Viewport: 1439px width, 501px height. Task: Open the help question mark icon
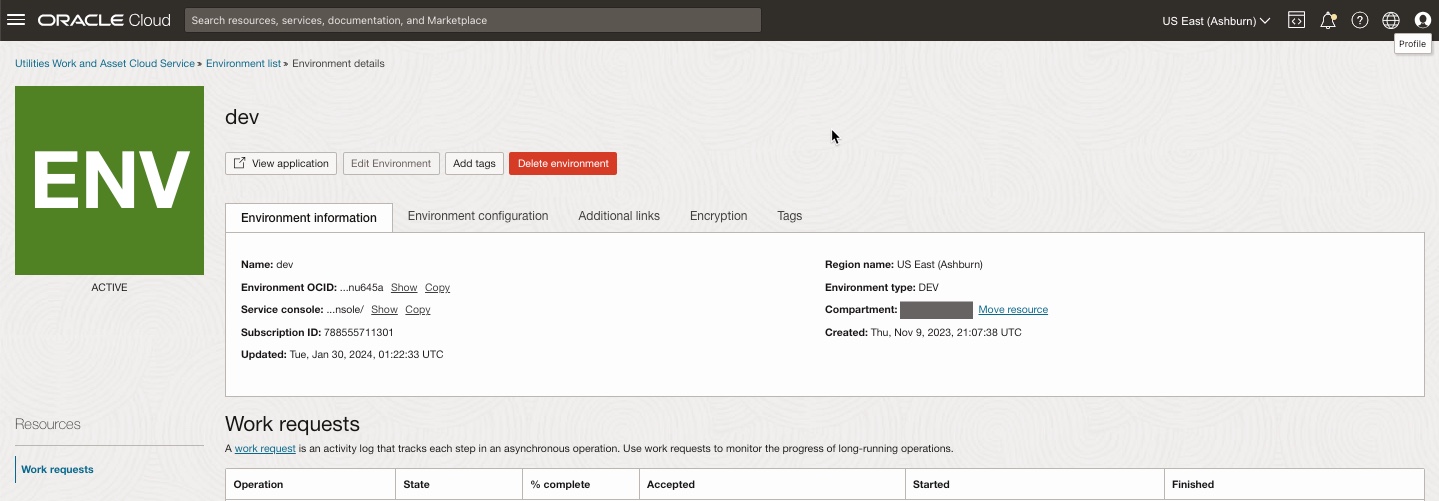click(x=1360, y=20)
